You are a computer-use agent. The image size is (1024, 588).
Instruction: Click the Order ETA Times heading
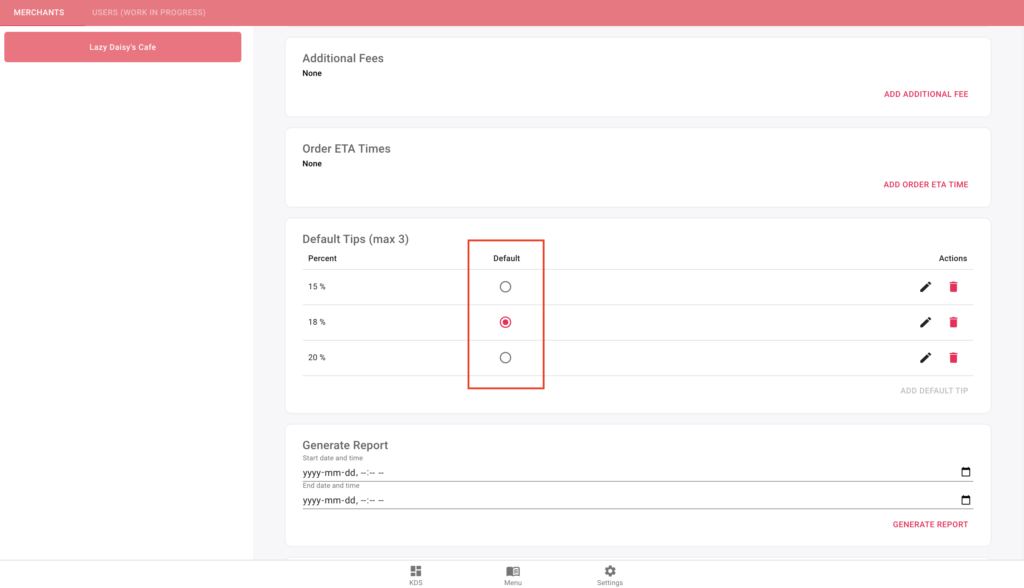[x=346, y=149]
